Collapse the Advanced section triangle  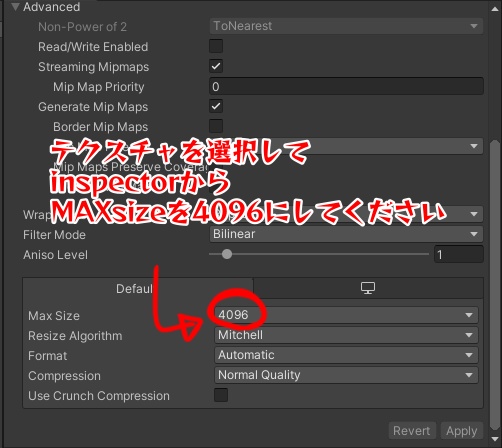point(15,7)
